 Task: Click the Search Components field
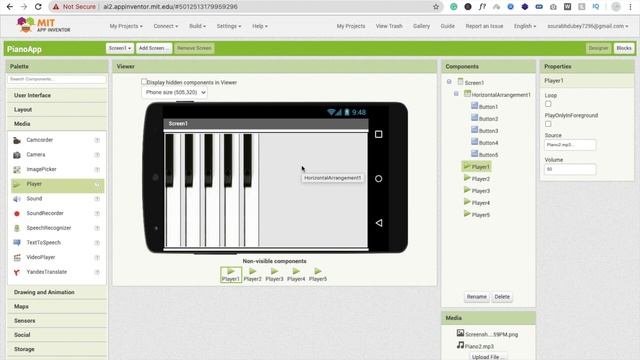click(57, 79)
